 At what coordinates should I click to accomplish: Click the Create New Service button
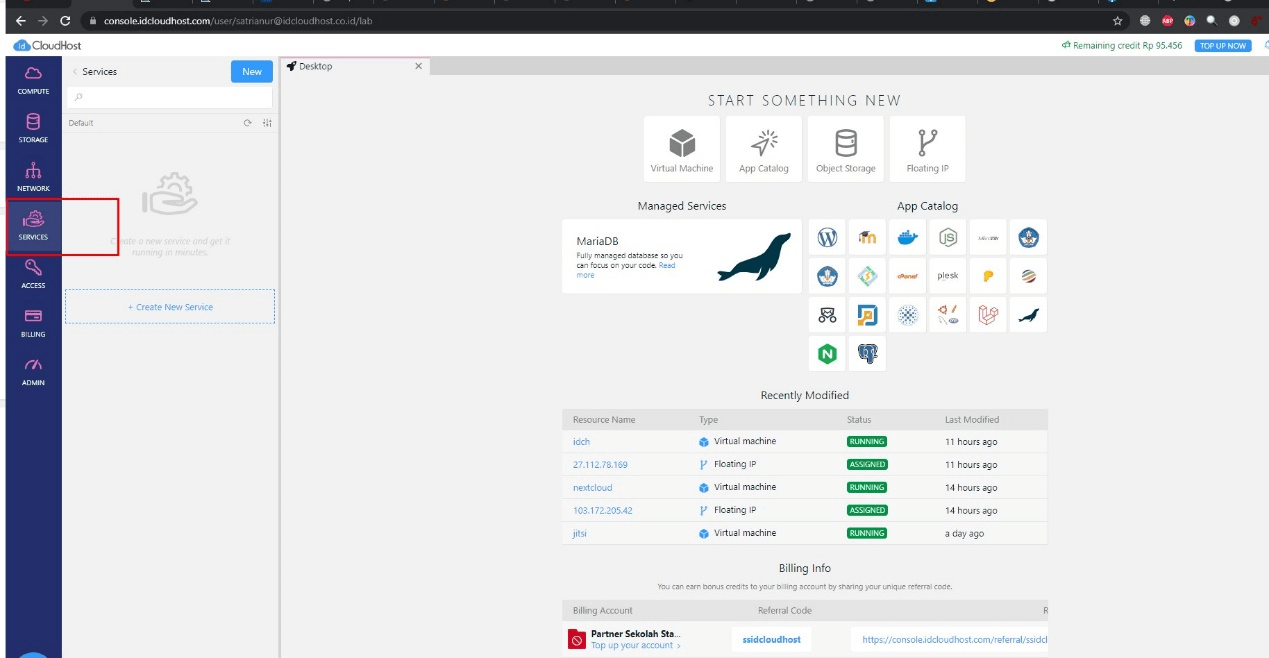(x=170, y=307)
